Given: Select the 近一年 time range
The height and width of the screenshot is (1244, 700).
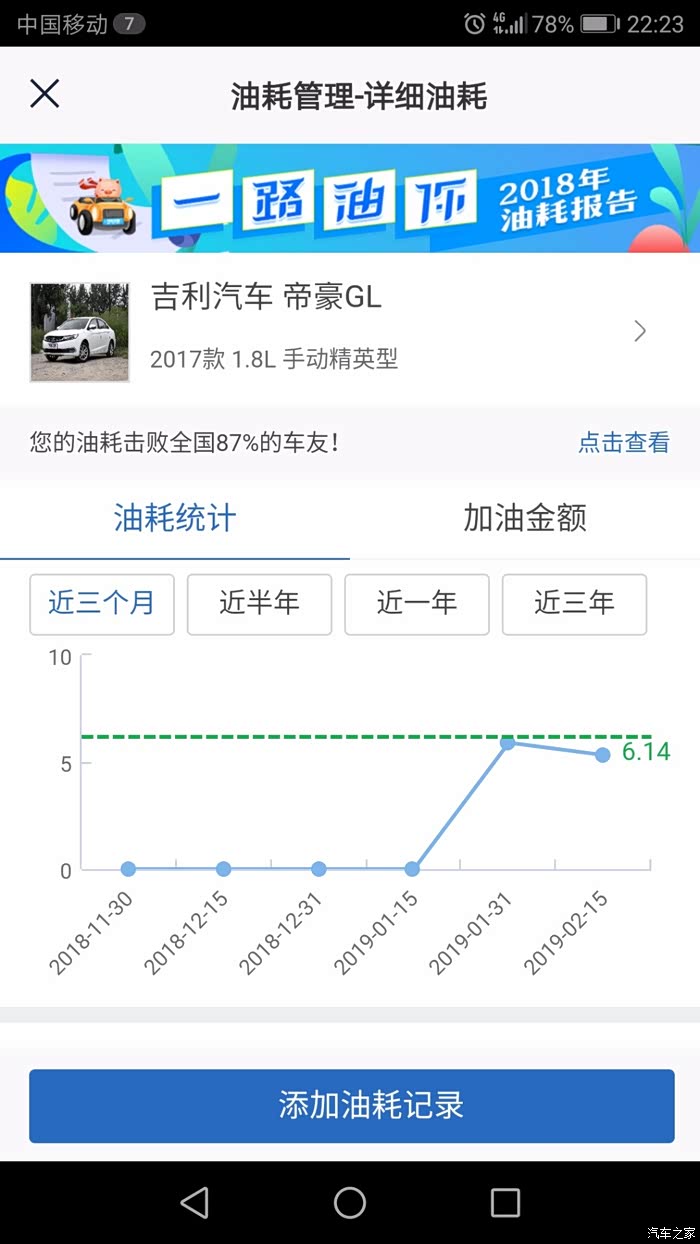Looking at the screenshot, I should (x=417, y=604).
